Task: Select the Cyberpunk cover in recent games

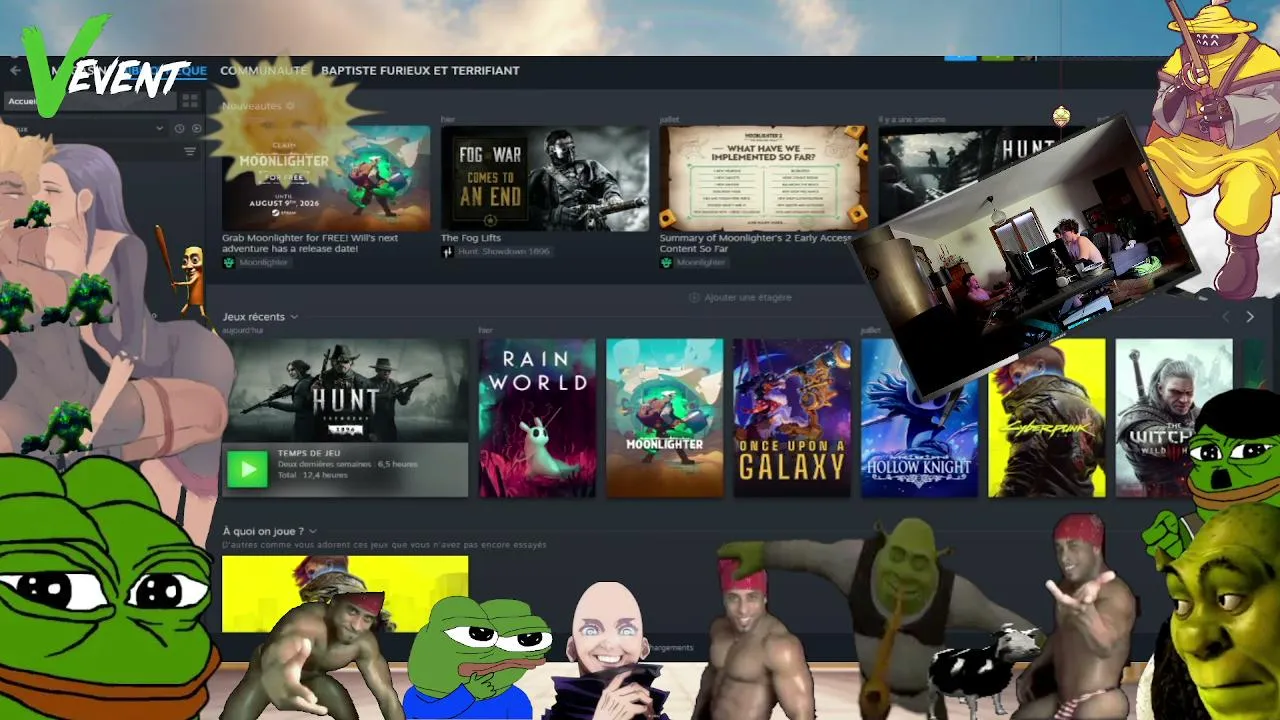Action: click(x=1047, y=418)
